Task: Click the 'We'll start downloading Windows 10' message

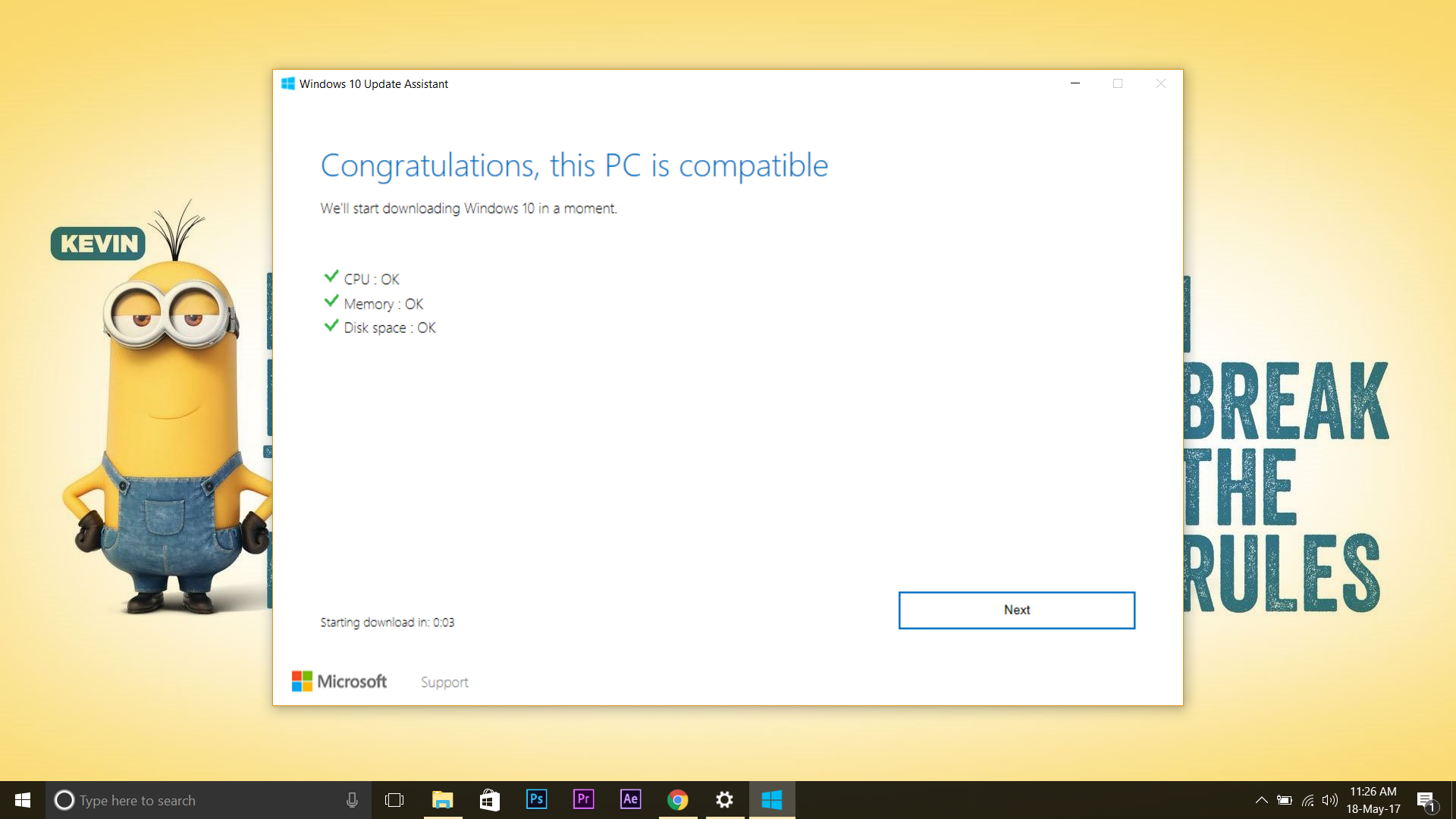Action: click(x=469, y=209)
